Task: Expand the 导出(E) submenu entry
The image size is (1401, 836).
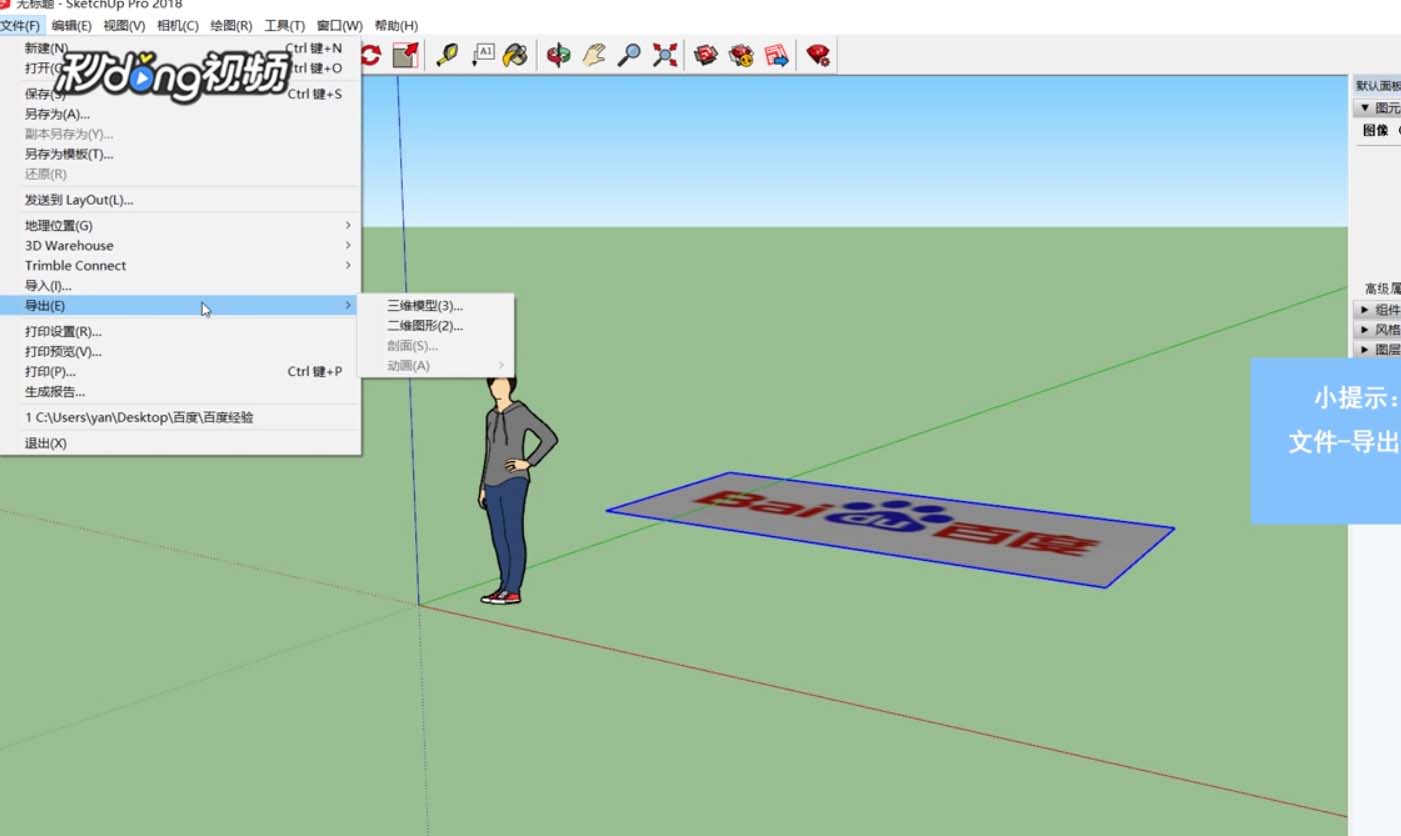Action: pyautogui.click(x=181, y=306)
